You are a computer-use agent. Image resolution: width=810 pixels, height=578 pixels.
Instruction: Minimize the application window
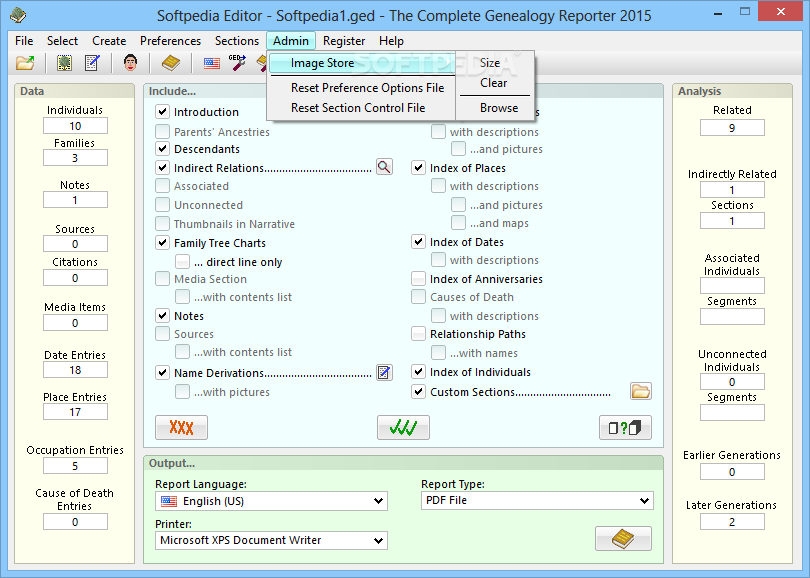[718, 12]
